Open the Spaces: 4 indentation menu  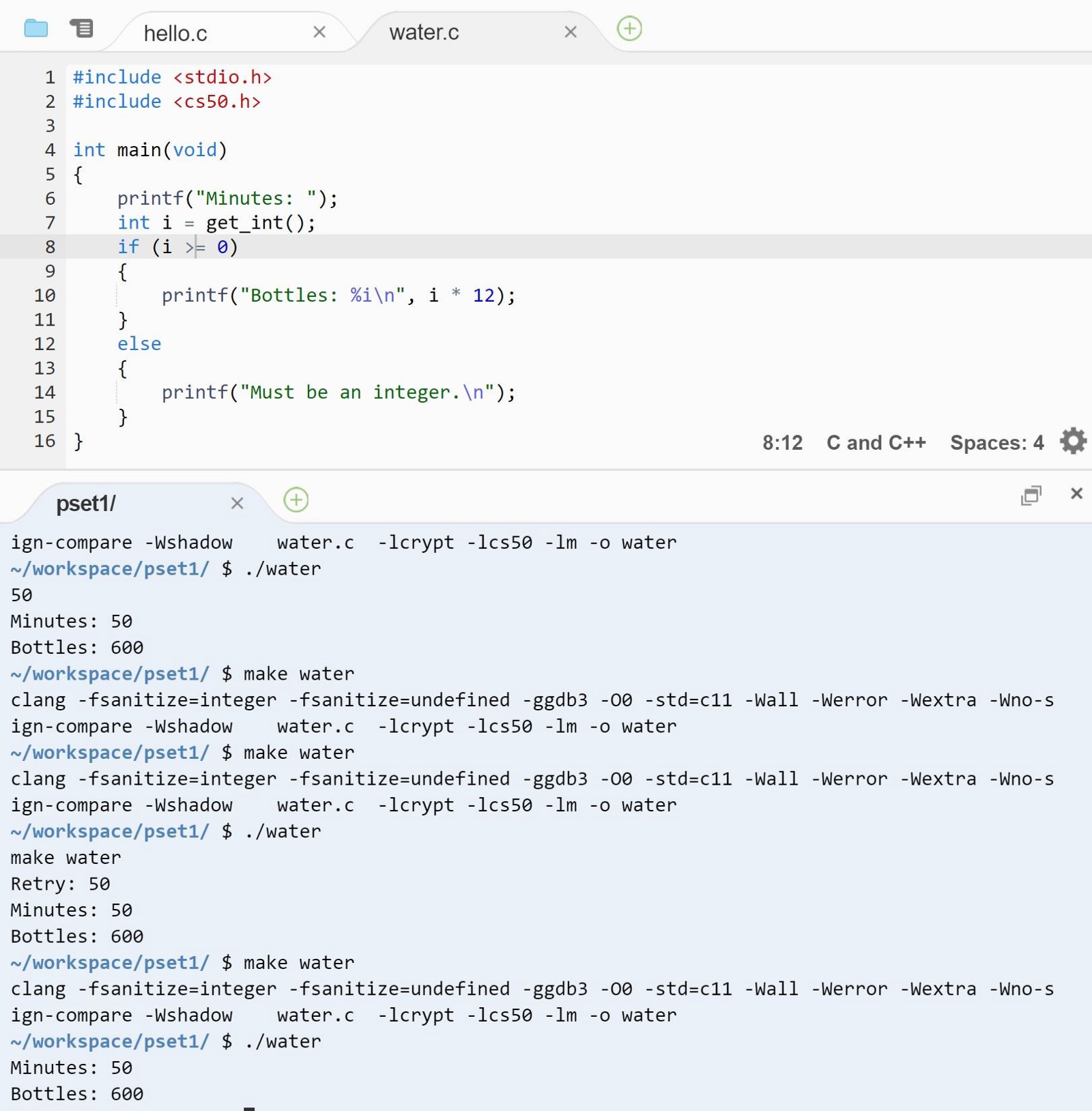click(996, 443)
